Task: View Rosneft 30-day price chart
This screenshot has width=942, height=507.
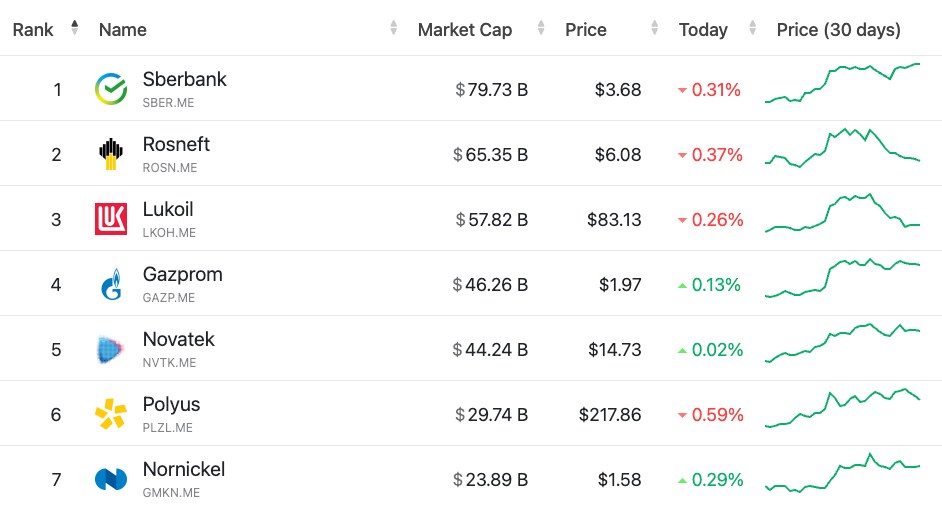Action: click(x=842, y=150)
